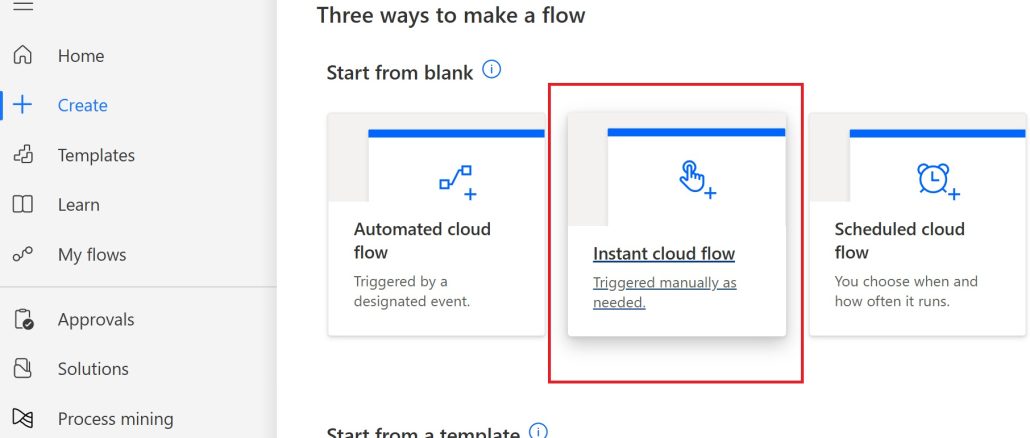Open My flows navigation item
The image size is (1030, 438).
coord(92,255)
